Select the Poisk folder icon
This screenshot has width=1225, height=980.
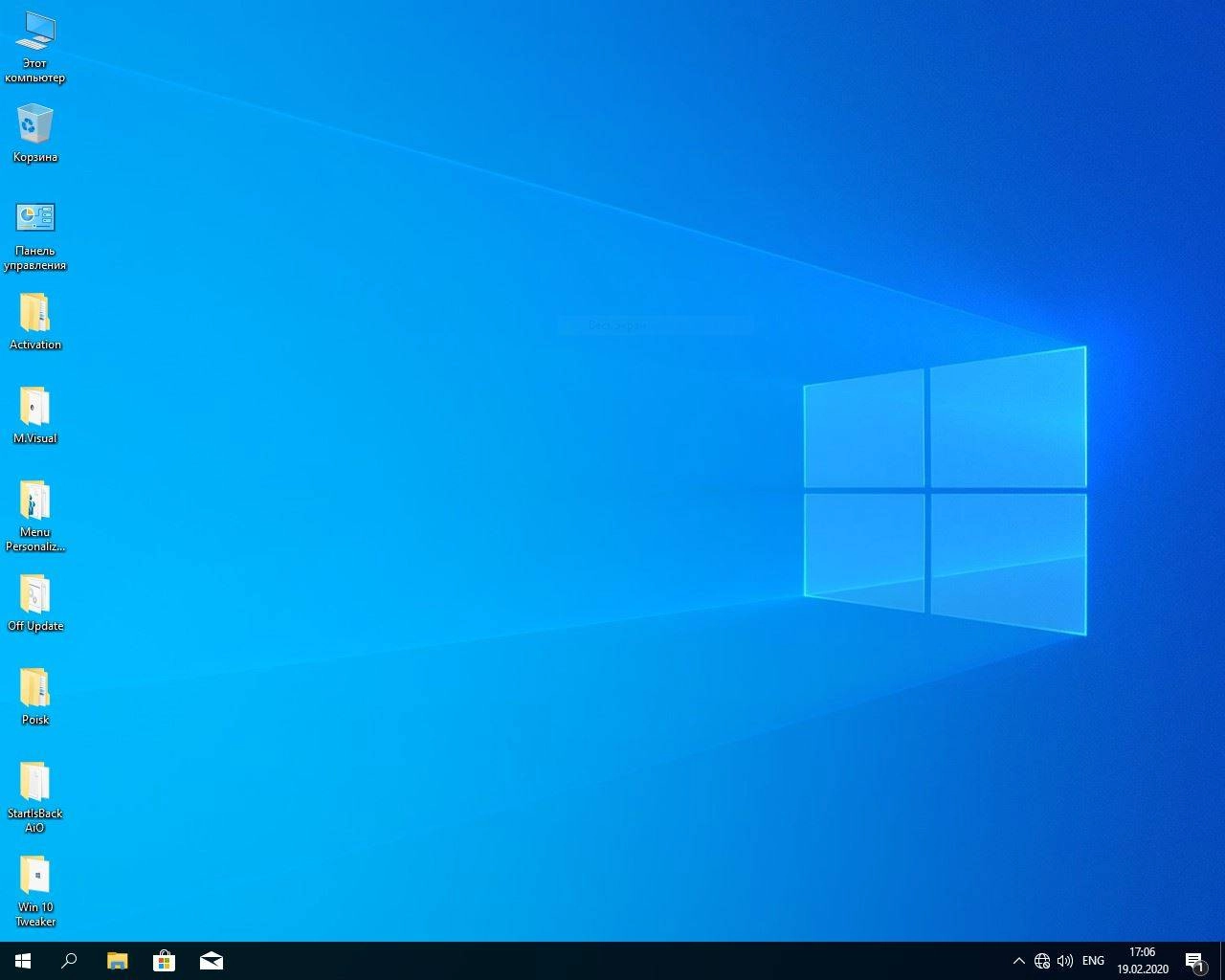[x=35, y=697]
